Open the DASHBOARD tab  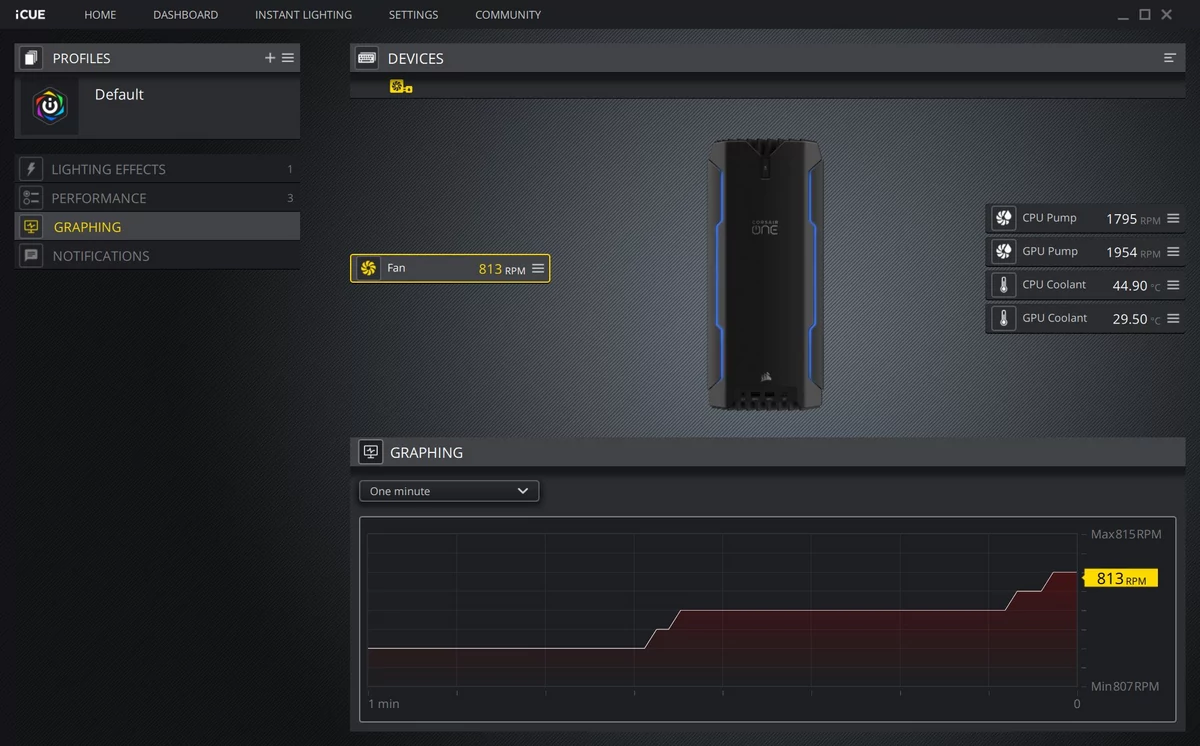click(185, 15)
